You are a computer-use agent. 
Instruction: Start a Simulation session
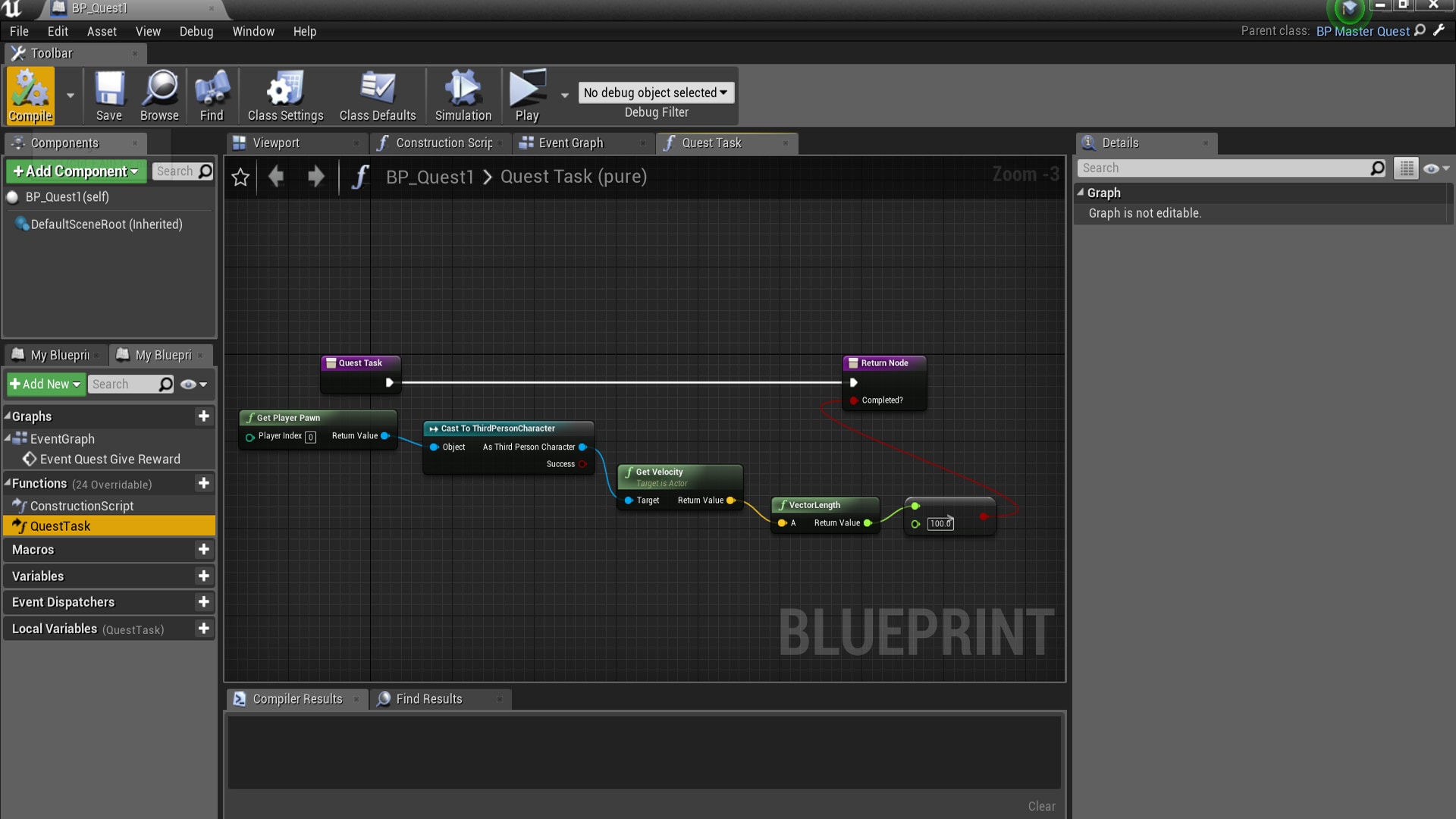(x=463, y=95)
